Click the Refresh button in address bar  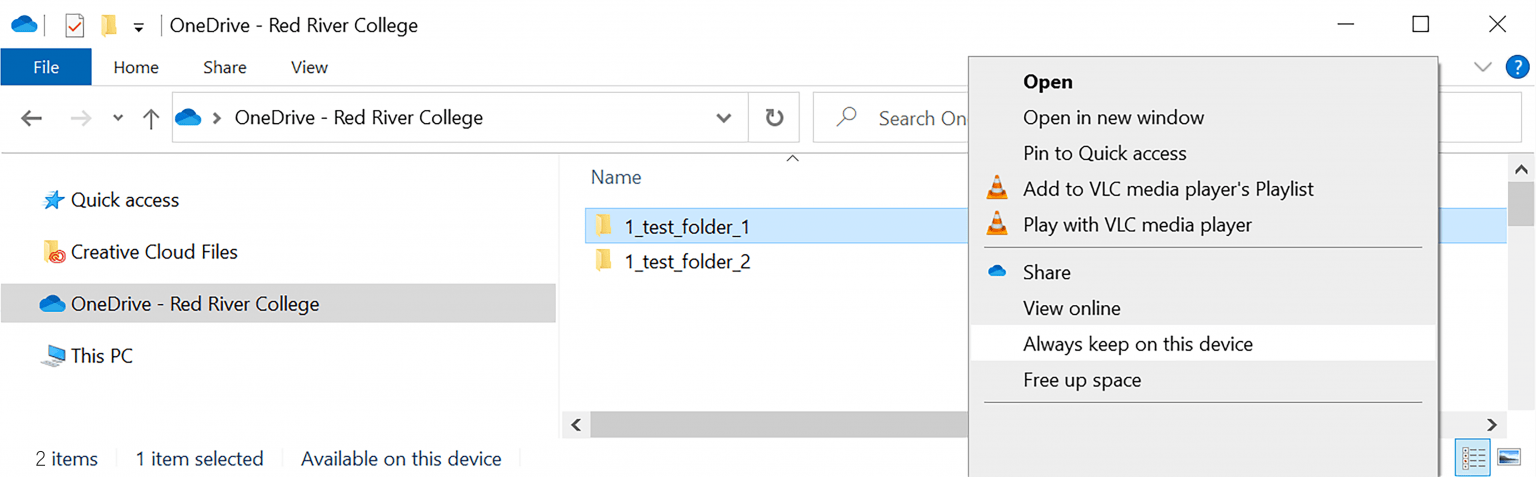coord(774,118)
